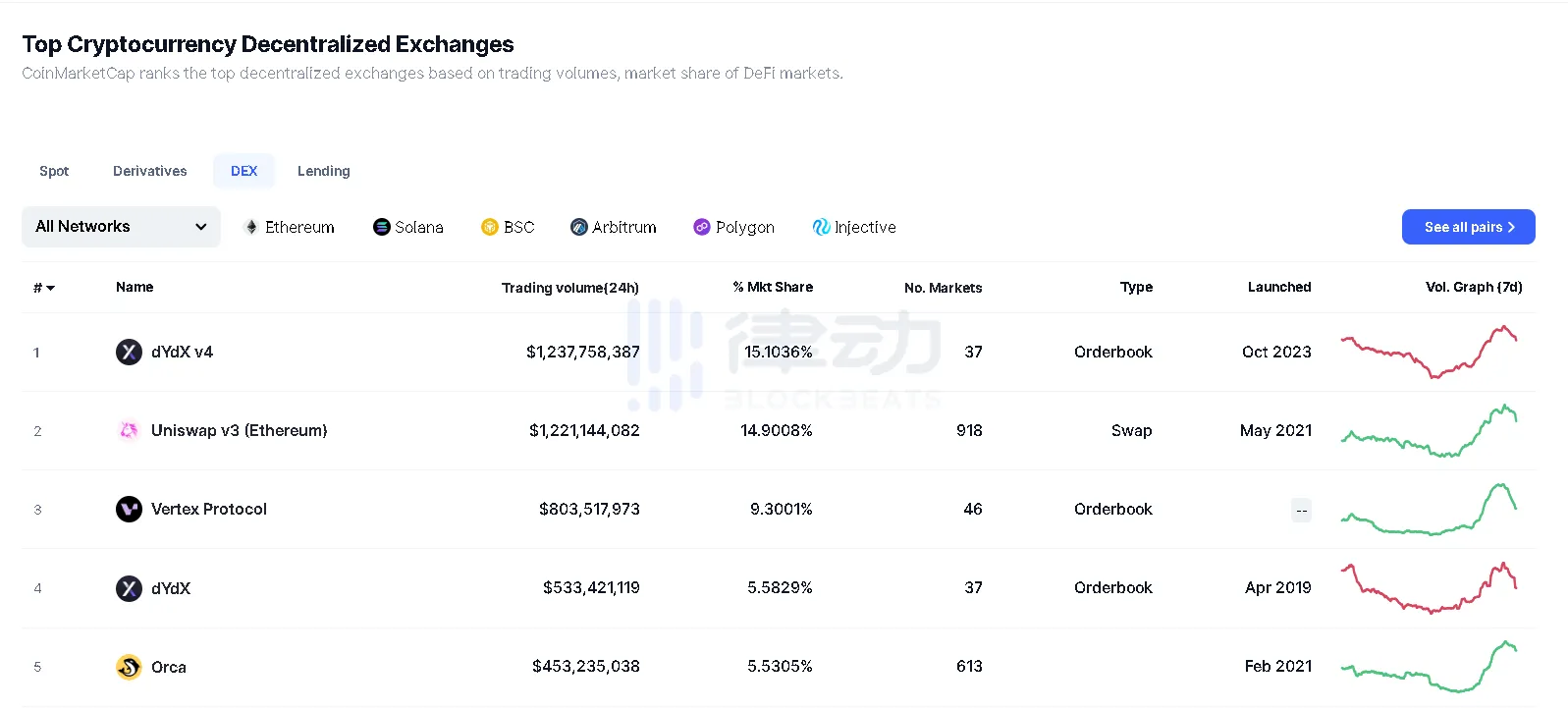The width and height of the screenshot is (1568, 711).
Task: Click the Top Cryptocurrency Decentralized Exchanges heading
Action: pyautogui.click(x=268, y=44)
